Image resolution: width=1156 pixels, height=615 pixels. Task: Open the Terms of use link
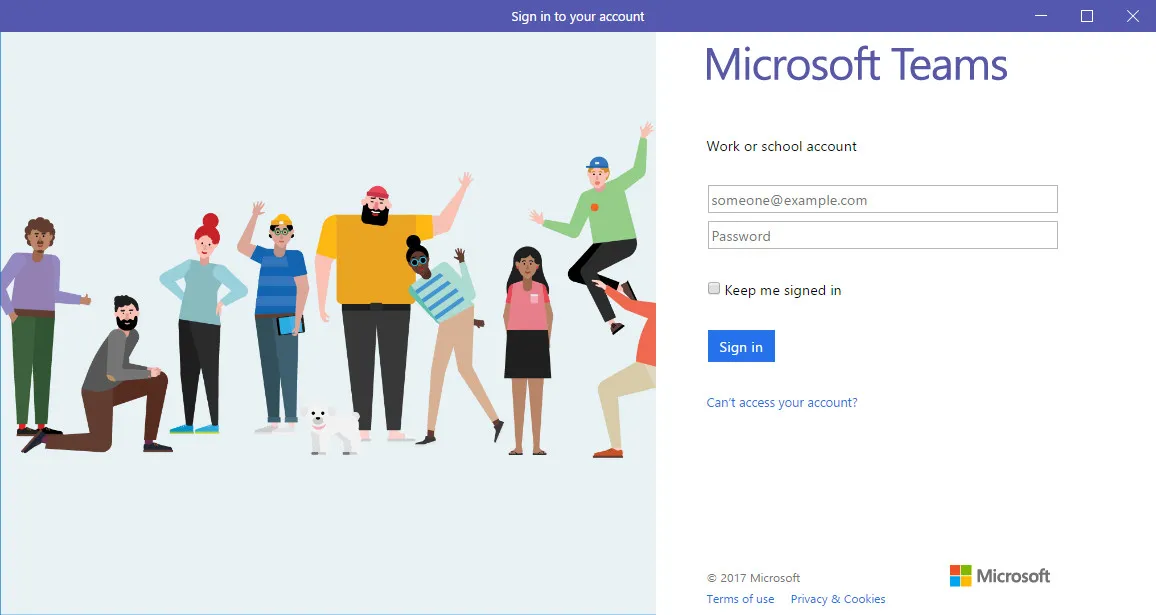740,599
